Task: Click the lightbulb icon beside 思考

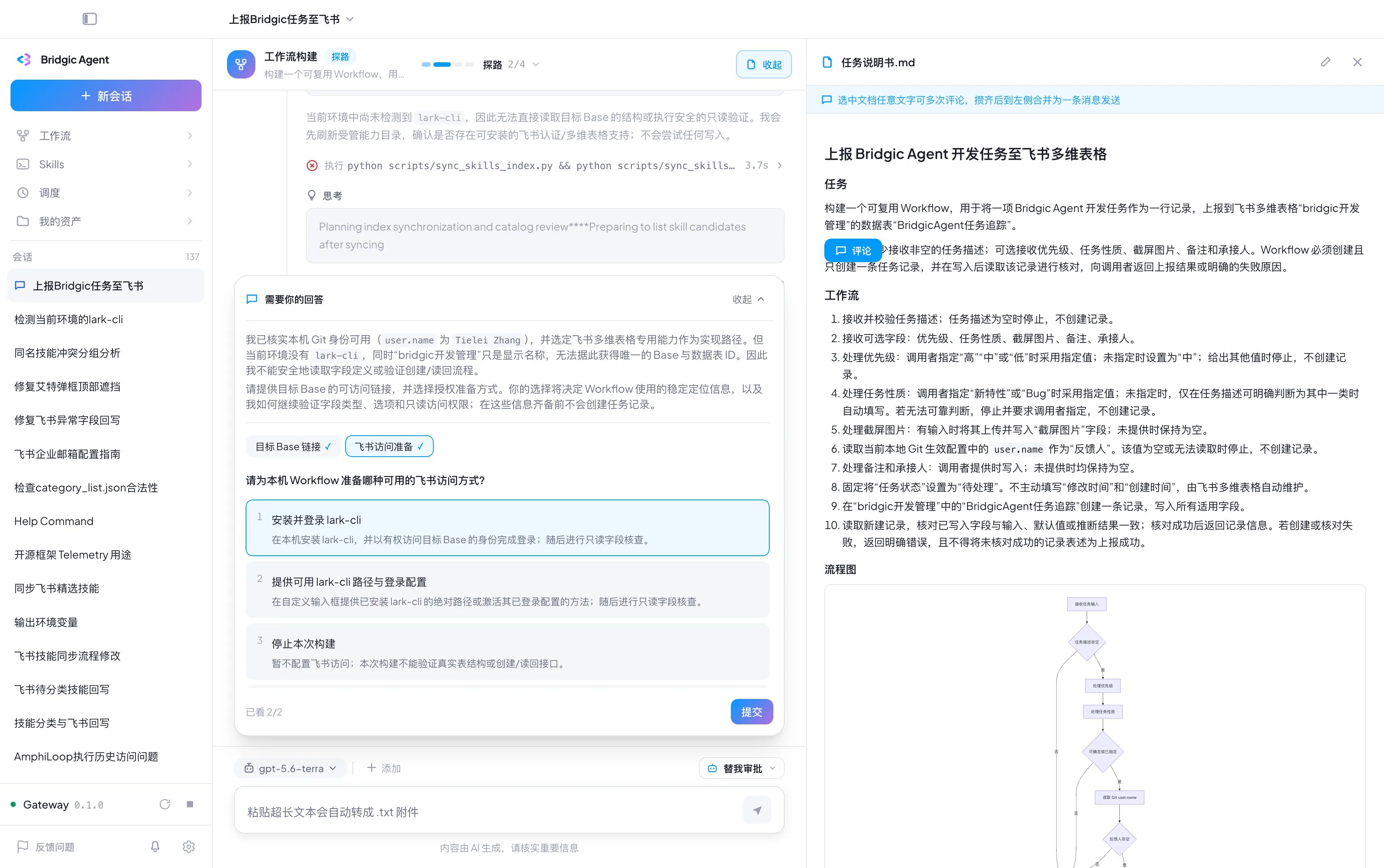Action: click(x=312, y=196)
